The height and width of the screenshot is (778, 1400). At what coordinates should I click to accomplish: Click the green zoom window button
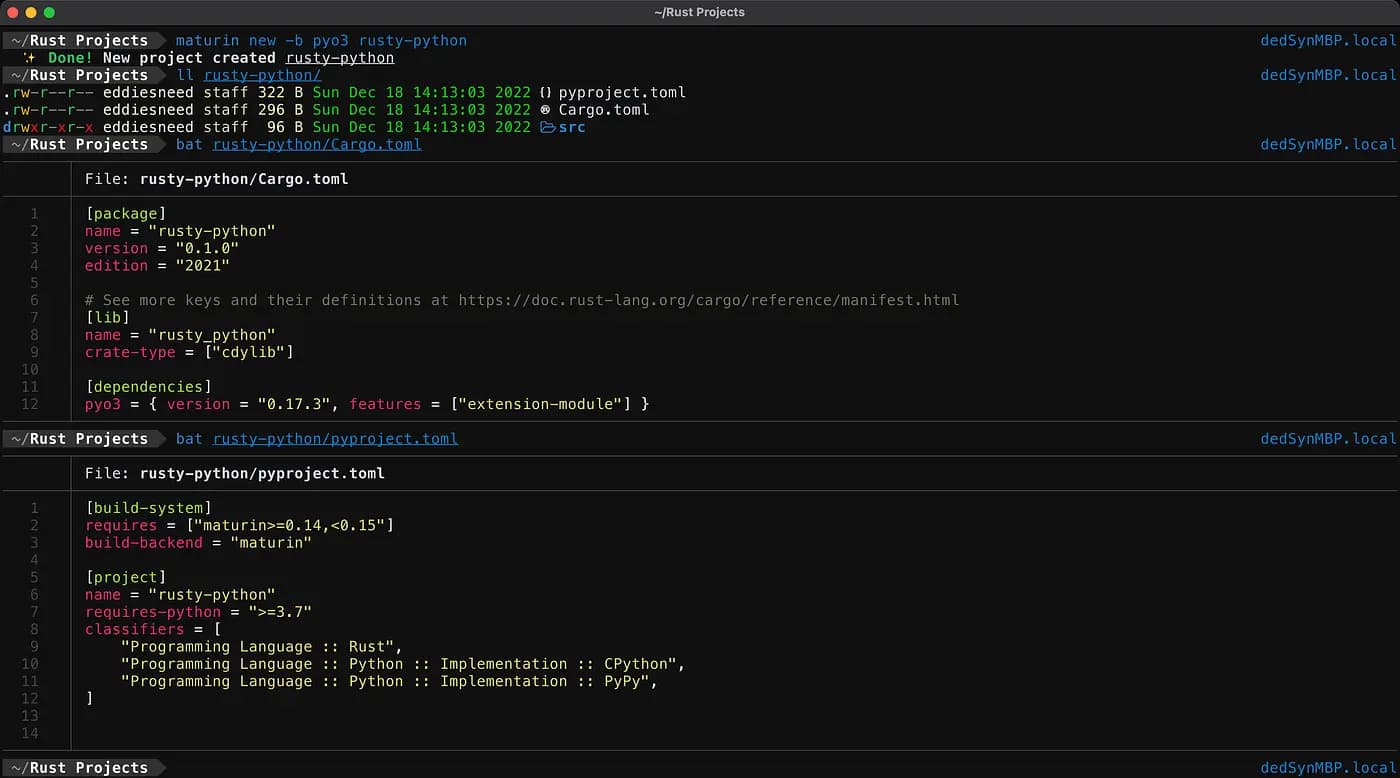click(49, 12)
